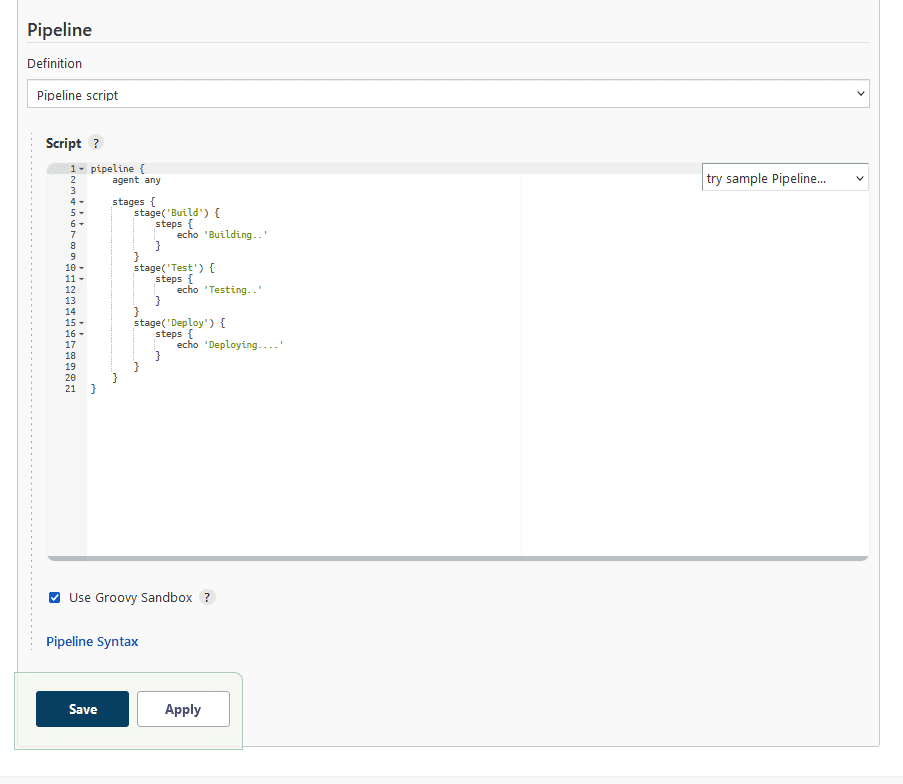903x784 pixels.
Task: Click the Apply button
Action: (183, 709)
